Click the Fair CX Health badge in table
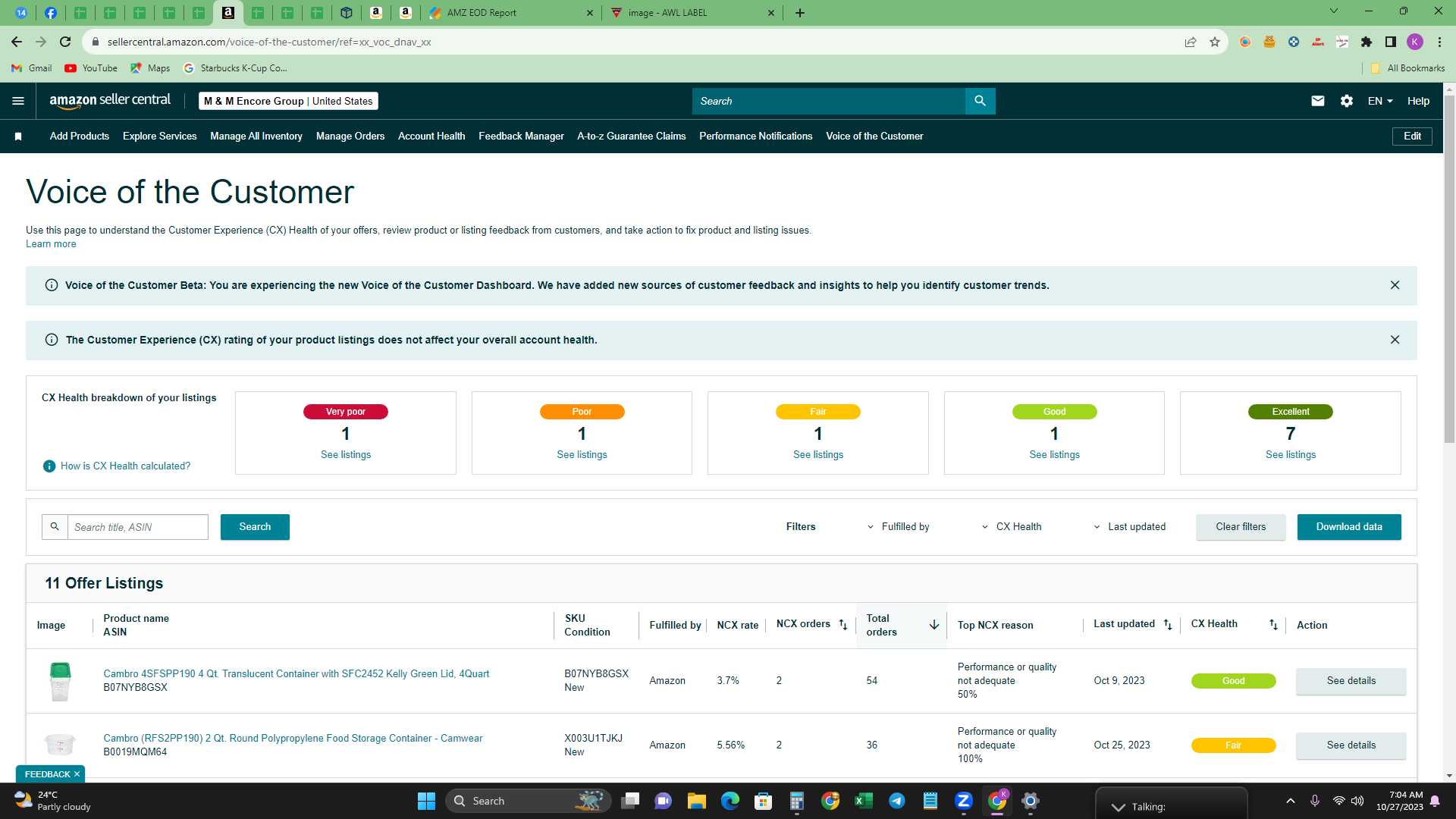The height and width of the screenshot is (819, 1456). point(1233,745)
